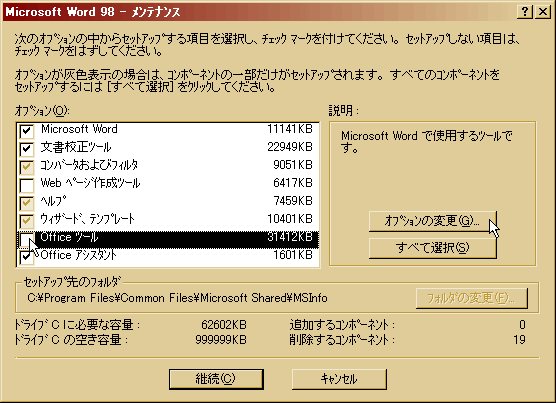Toggle the ヘルプ checkbox

point(27,203)
